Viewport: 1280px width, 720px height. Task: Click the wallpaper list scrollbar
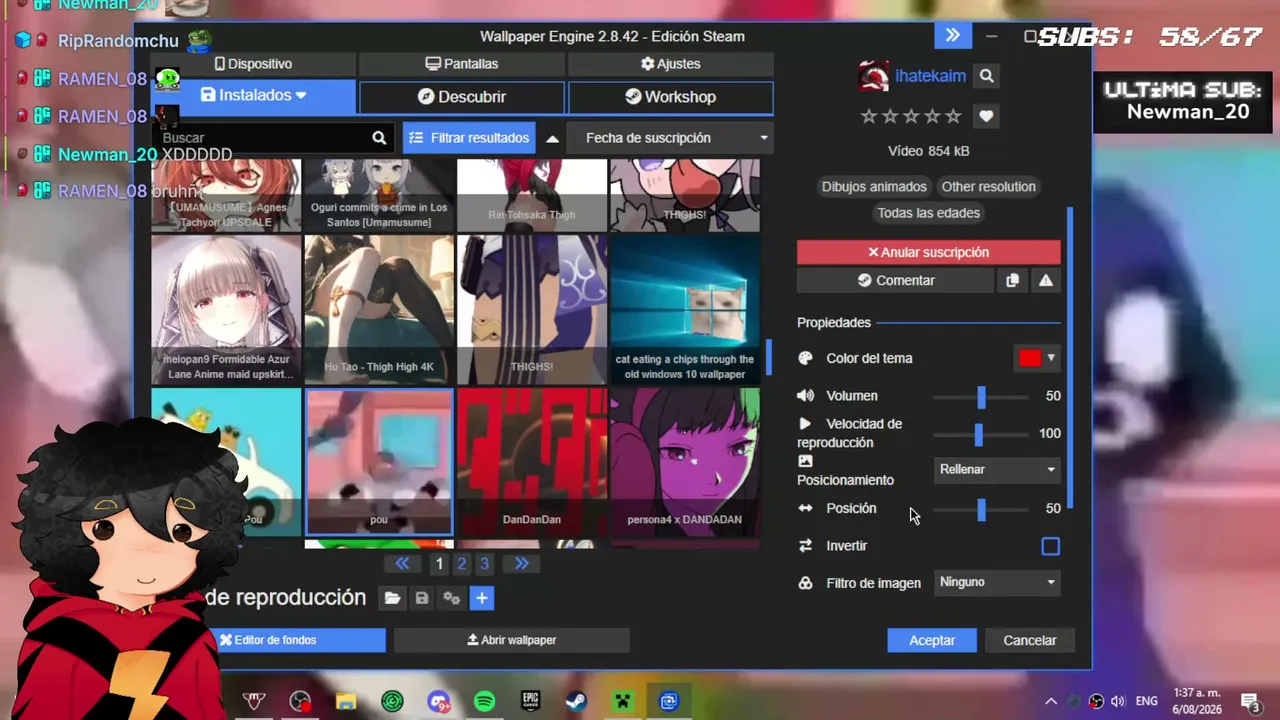(x=769, y=358)
